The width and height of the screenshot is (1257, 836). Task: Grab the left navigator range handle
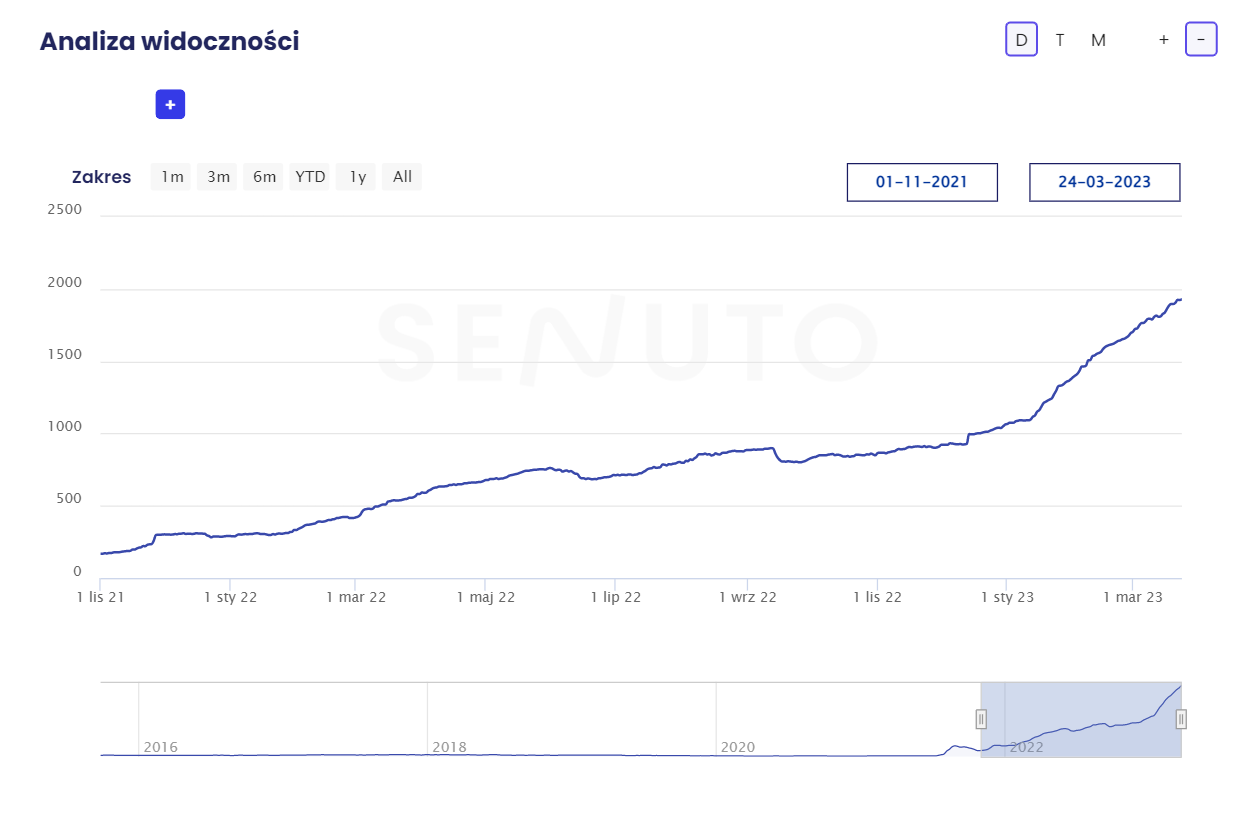coord(981,719)
